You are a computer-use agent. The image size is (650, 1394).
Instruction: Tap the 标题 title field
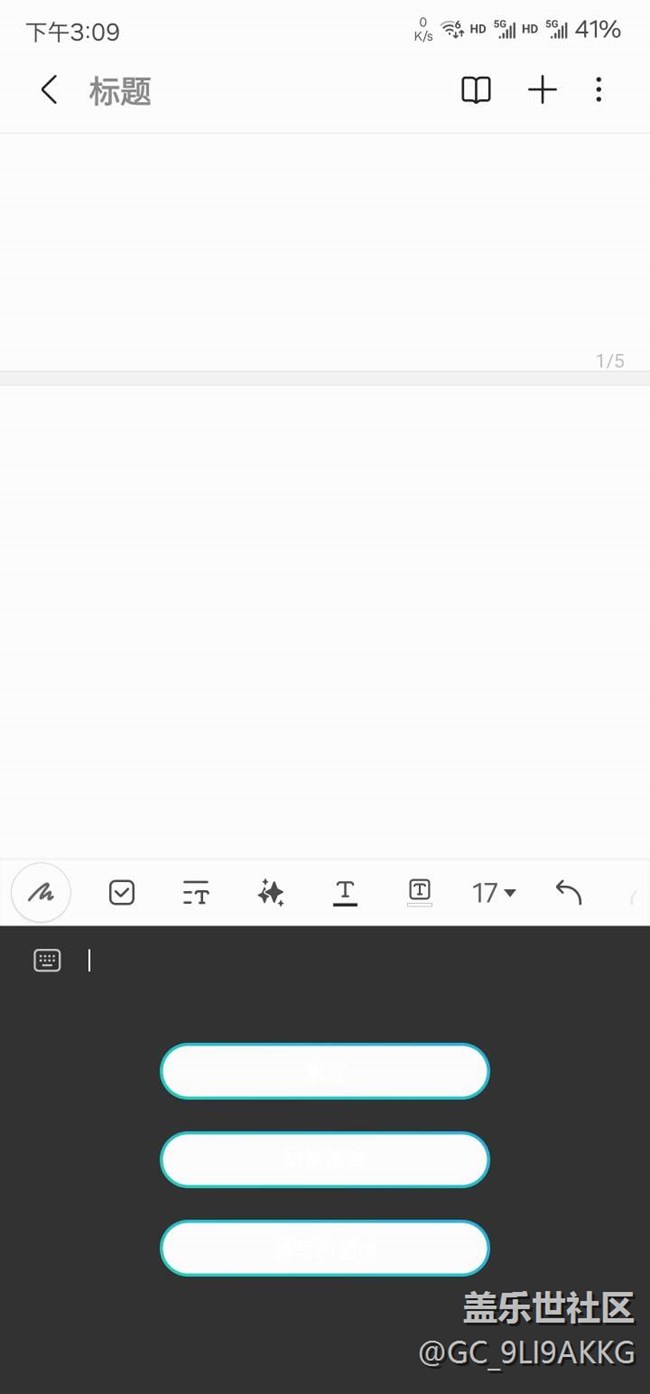click(x=121, y=91)
